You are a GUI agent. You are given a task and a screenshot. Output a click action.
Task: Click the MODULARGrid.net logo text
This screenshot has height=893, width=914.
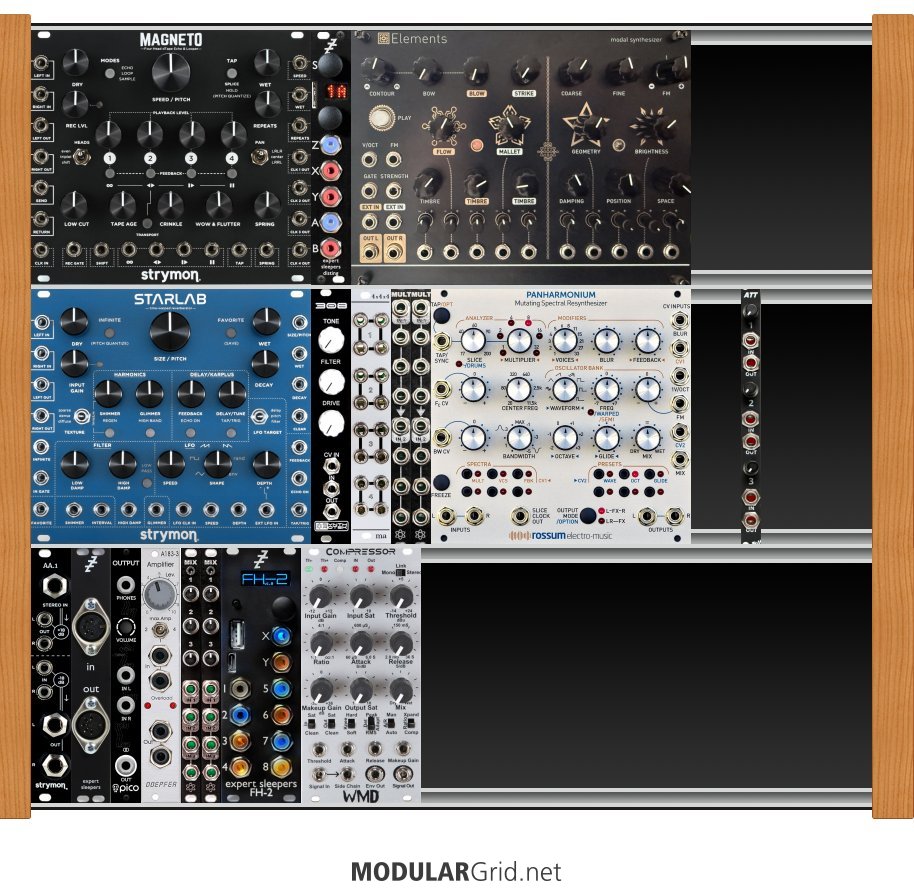pyautogui.click(x=456, y=872)
